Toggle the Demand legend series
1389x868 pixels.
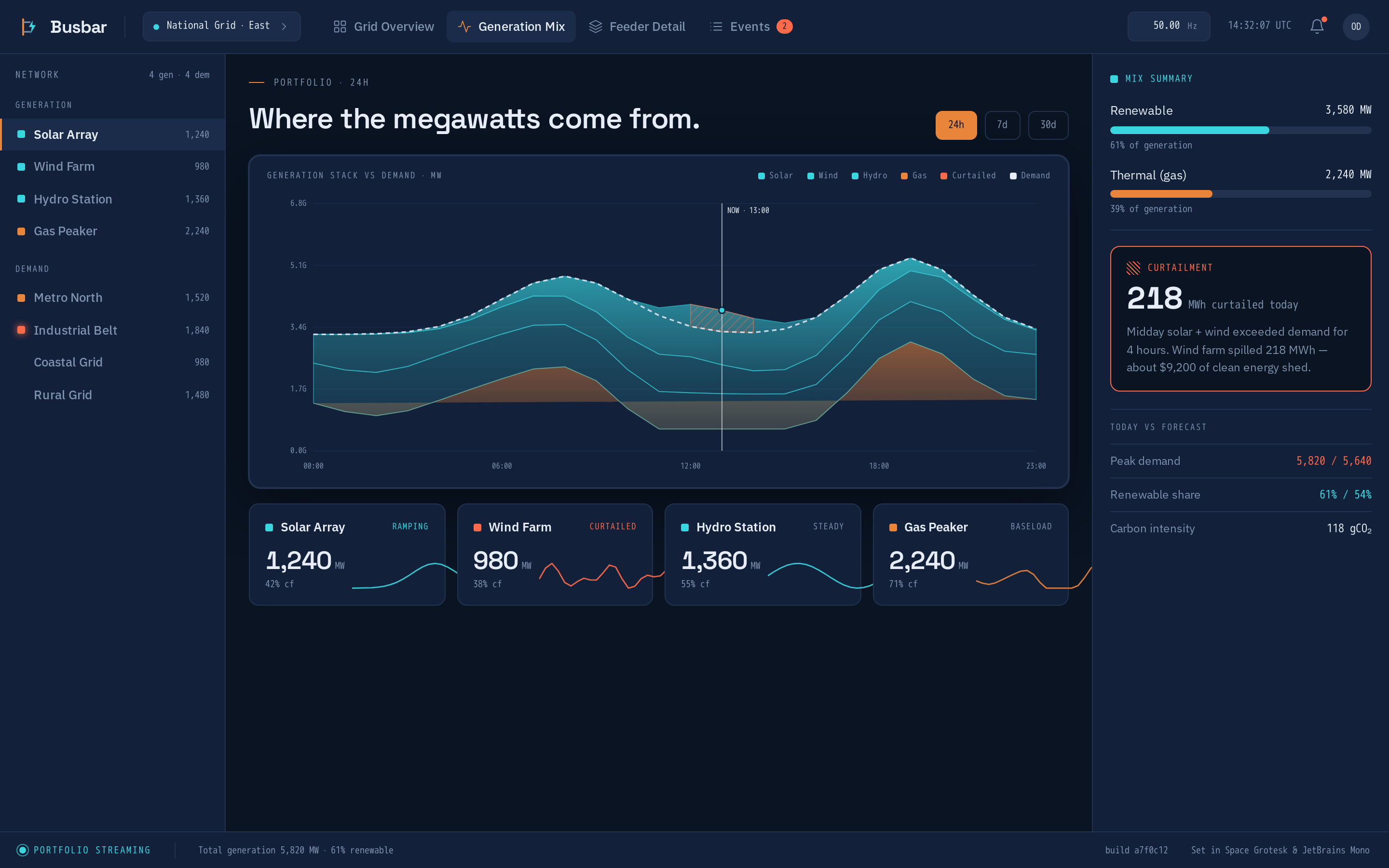click(1030, 176)
